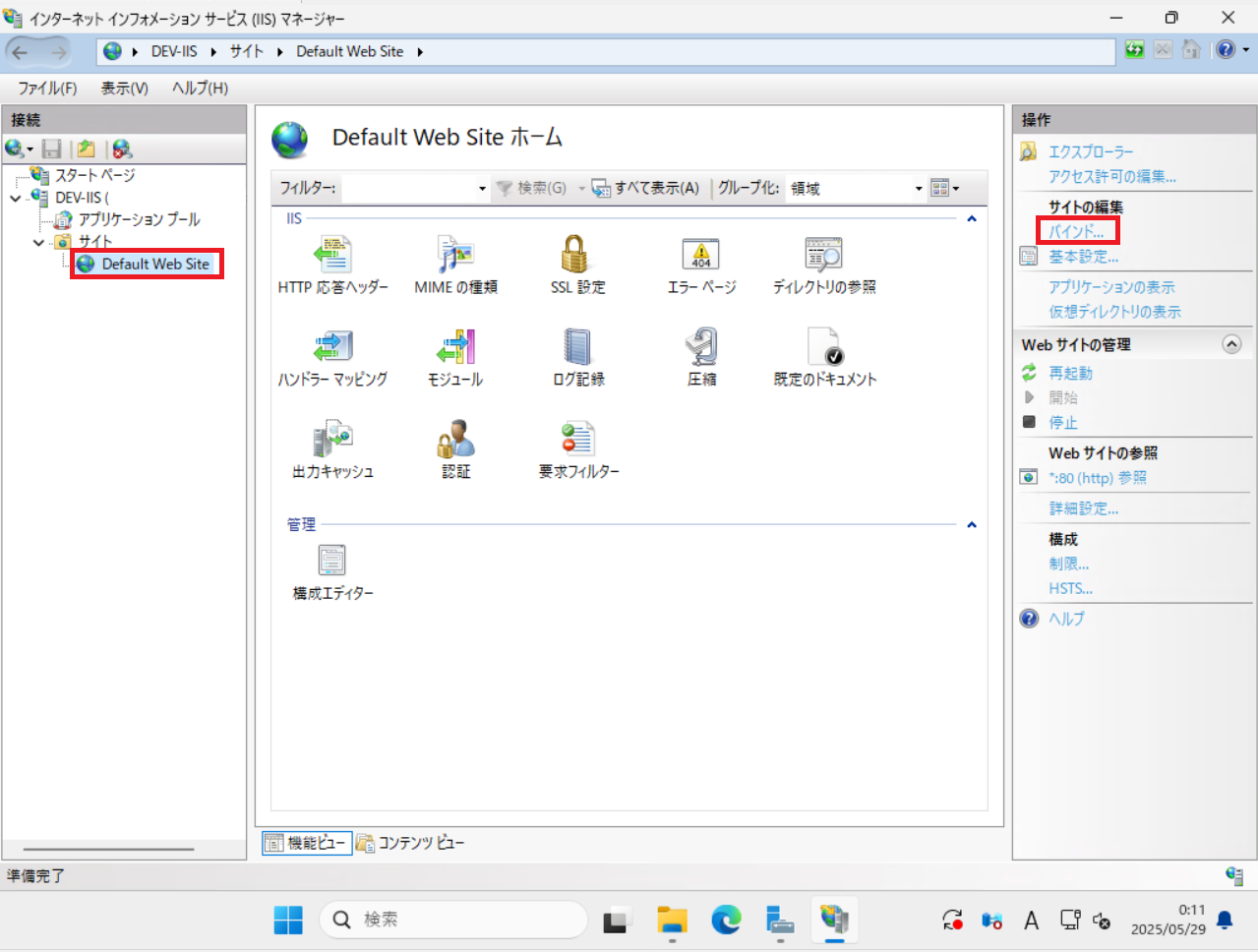Collapse the Web サイトの管理 section
The image size is (1258, 952).
click(x=1231, y=344)
